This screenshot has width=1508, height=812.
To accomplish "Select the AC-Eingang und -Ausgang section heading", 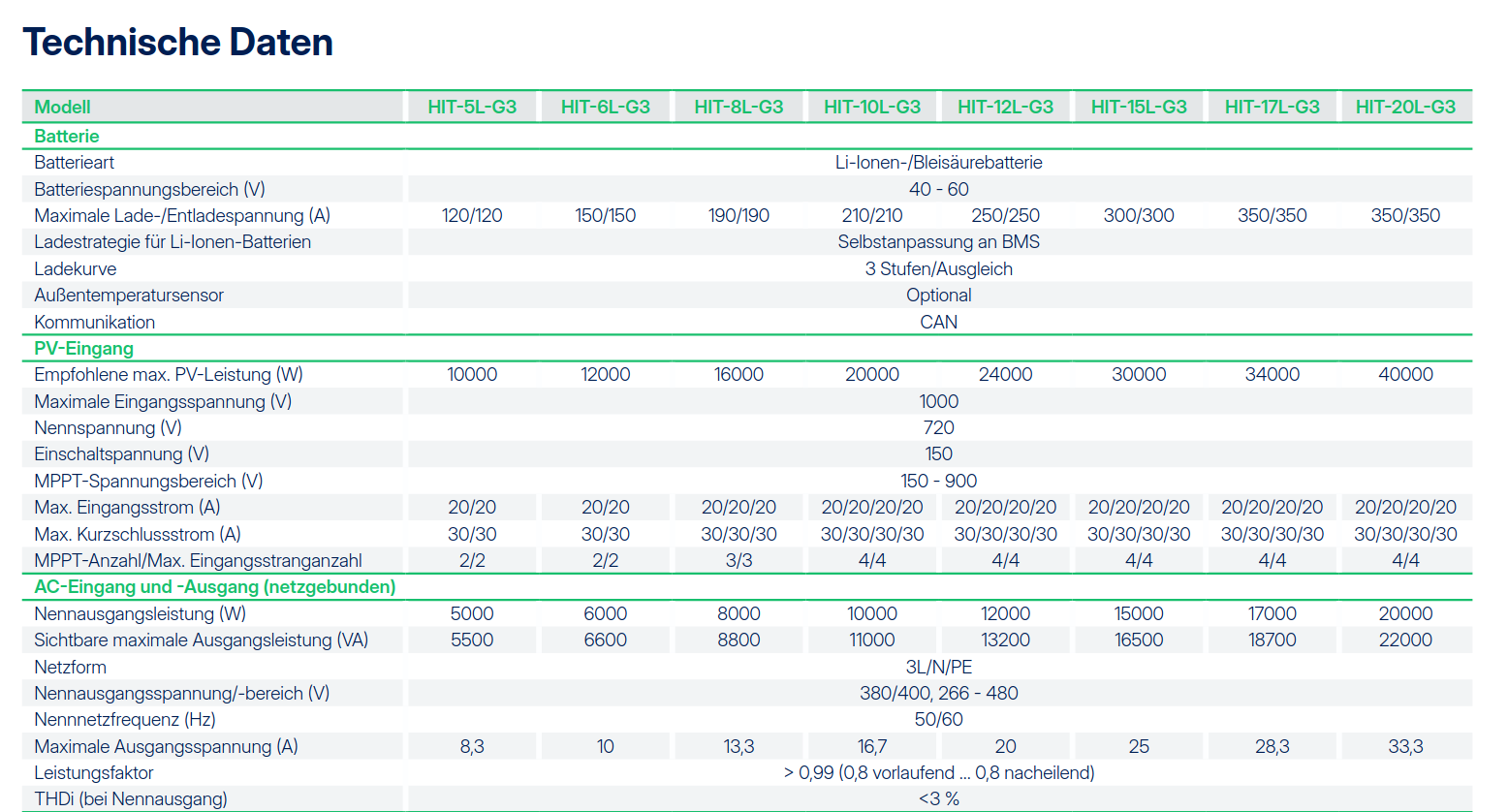I will pyautogui.click(x=215, y=587).
